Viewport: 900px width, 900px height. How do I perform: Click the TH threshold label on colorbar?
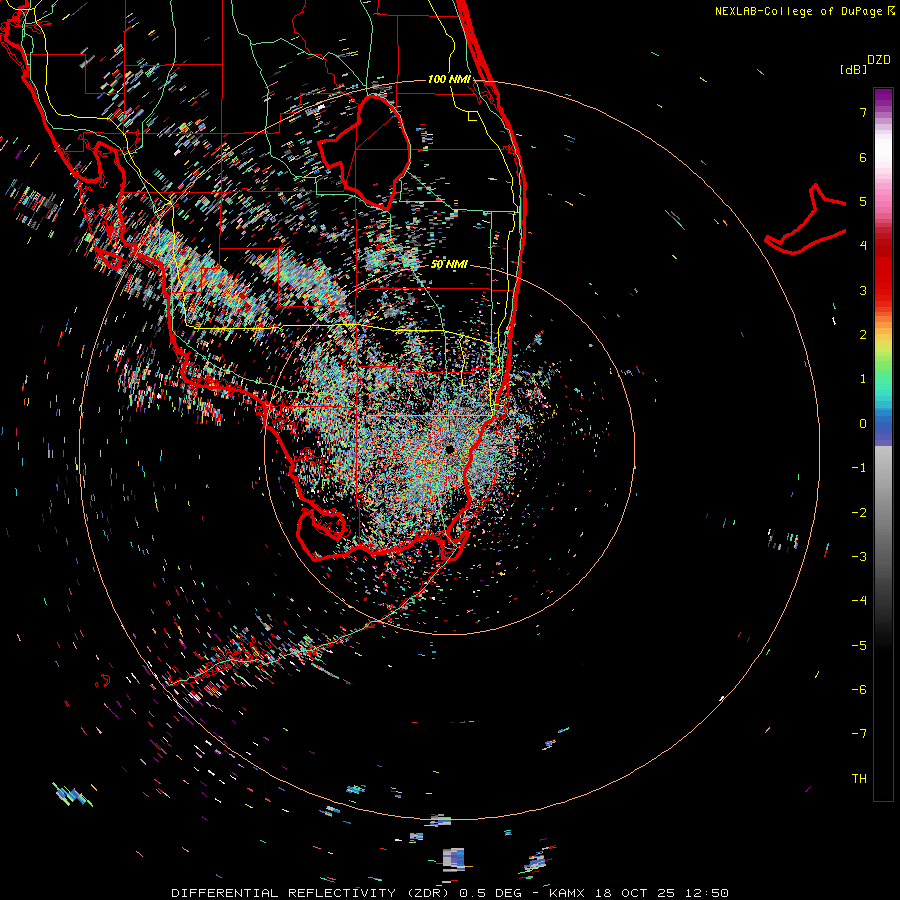859,778
